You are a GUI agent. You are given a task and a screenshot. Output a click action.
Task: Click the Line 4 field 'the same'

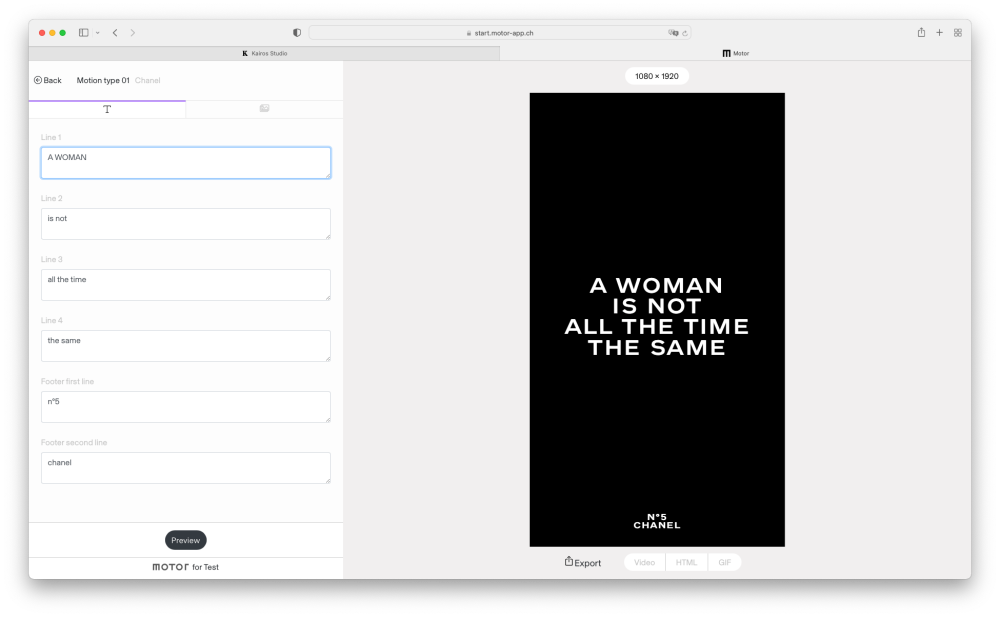[x=186, y=346]
